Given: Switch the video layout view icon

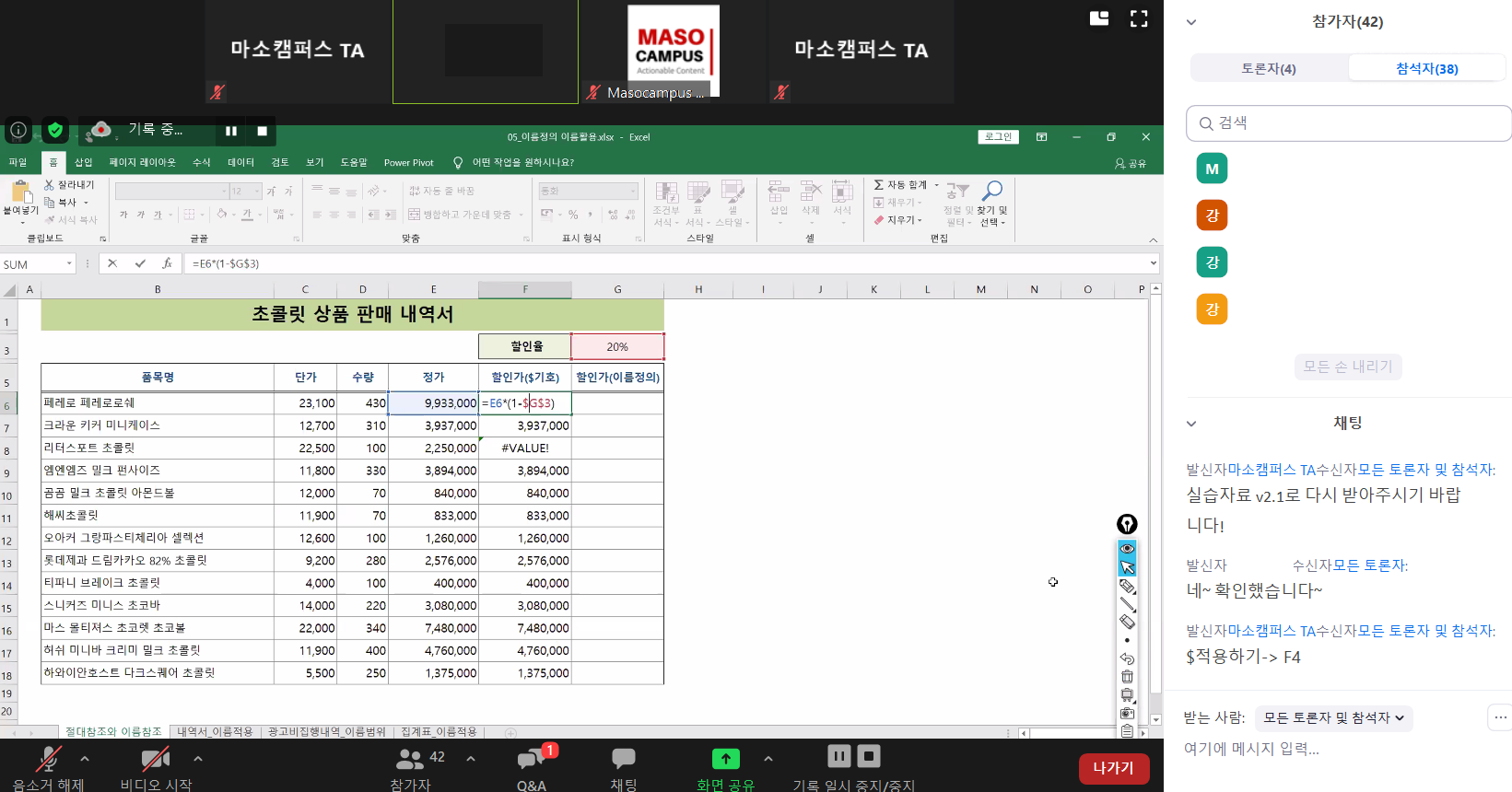Looking at the screenshot, I should pos(1099,19).
